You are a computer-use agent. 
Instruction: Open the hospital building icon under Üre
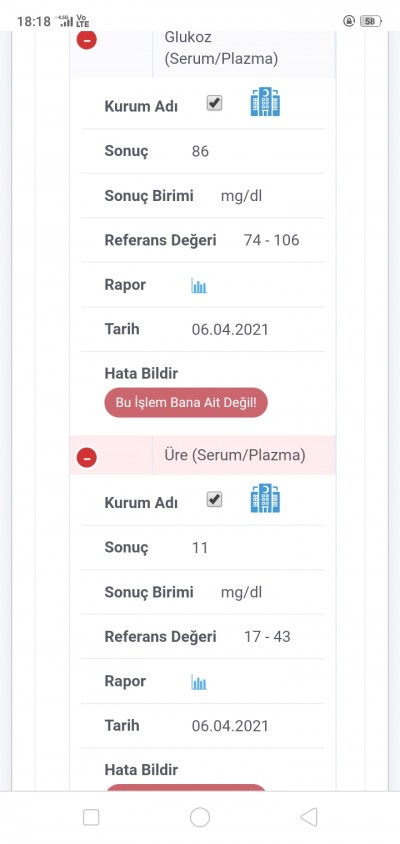click(265, 498)
